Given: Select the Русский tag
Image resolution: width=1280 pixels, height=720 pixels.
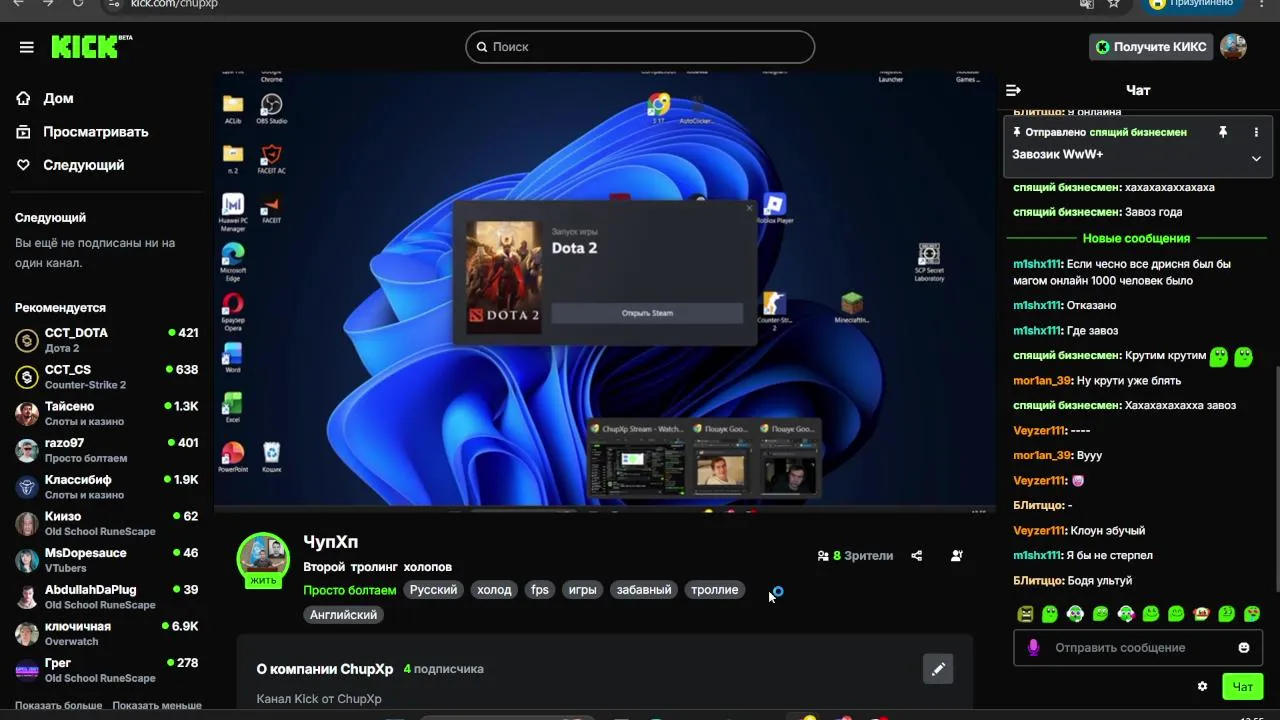Looking at the screenshot, I should (x=433, y=590).
